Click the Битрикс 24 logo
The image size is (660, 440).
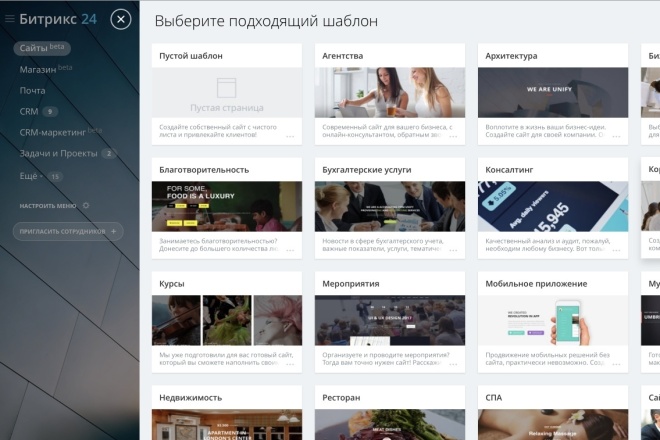click(x=58, y=19)
